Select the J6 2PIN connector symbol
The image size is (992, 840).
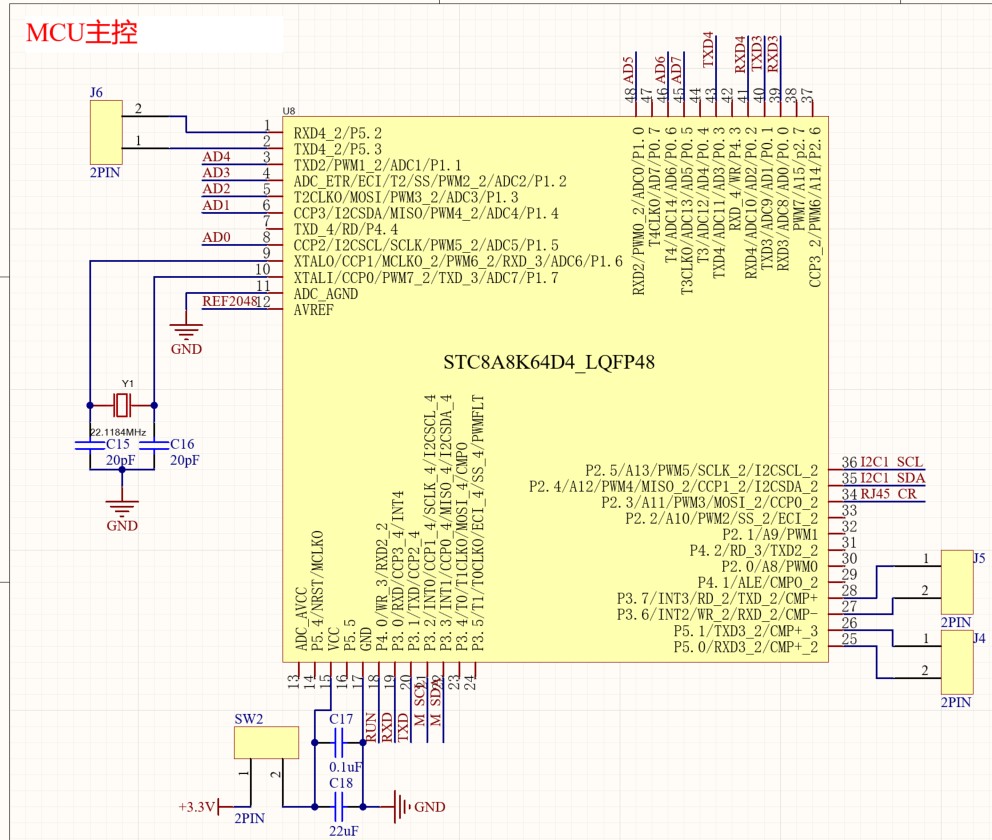[x=106, y=133]
